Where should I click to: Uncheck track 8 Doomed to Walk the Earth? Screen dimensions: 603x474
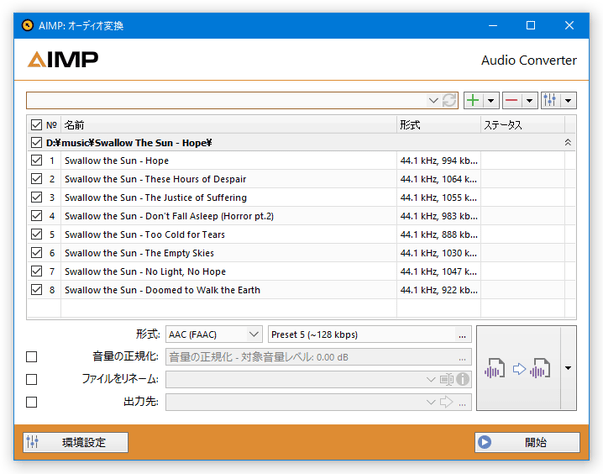pyautogui.click(x=36, y=289)
